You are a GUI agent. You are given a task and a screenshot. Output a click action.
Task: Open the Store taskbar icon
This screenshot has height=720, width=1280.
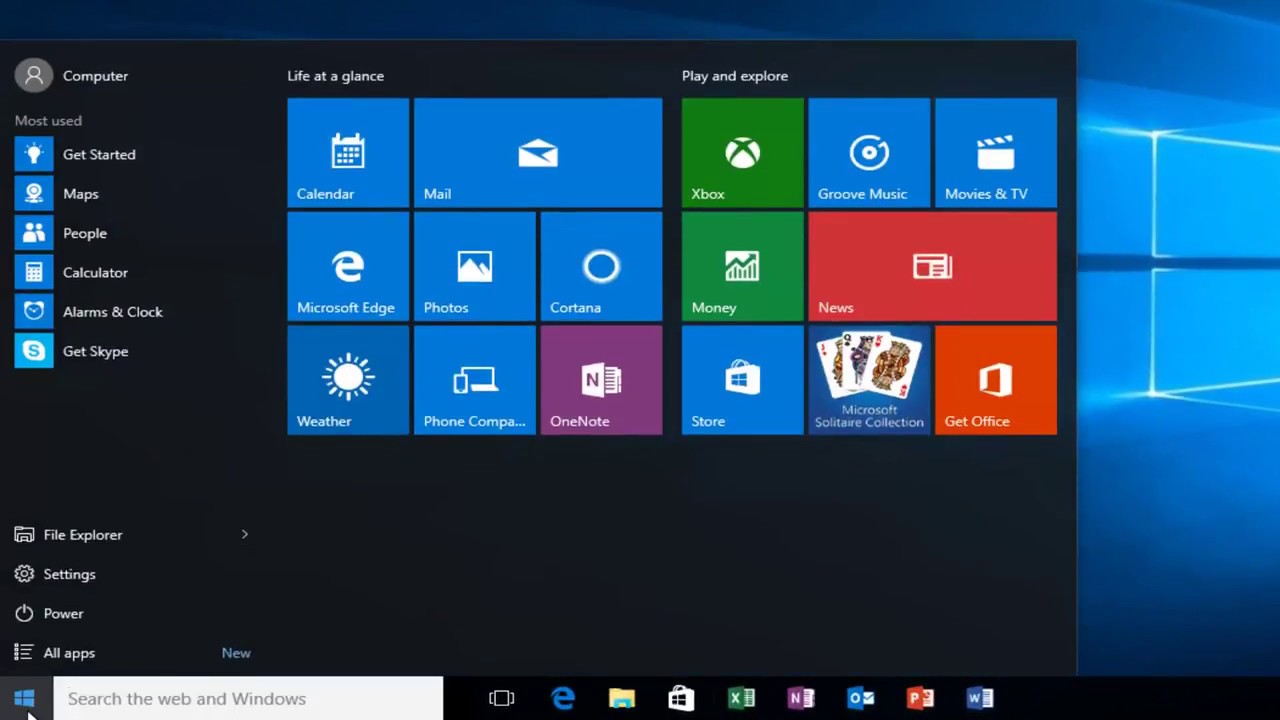point(681,698)
